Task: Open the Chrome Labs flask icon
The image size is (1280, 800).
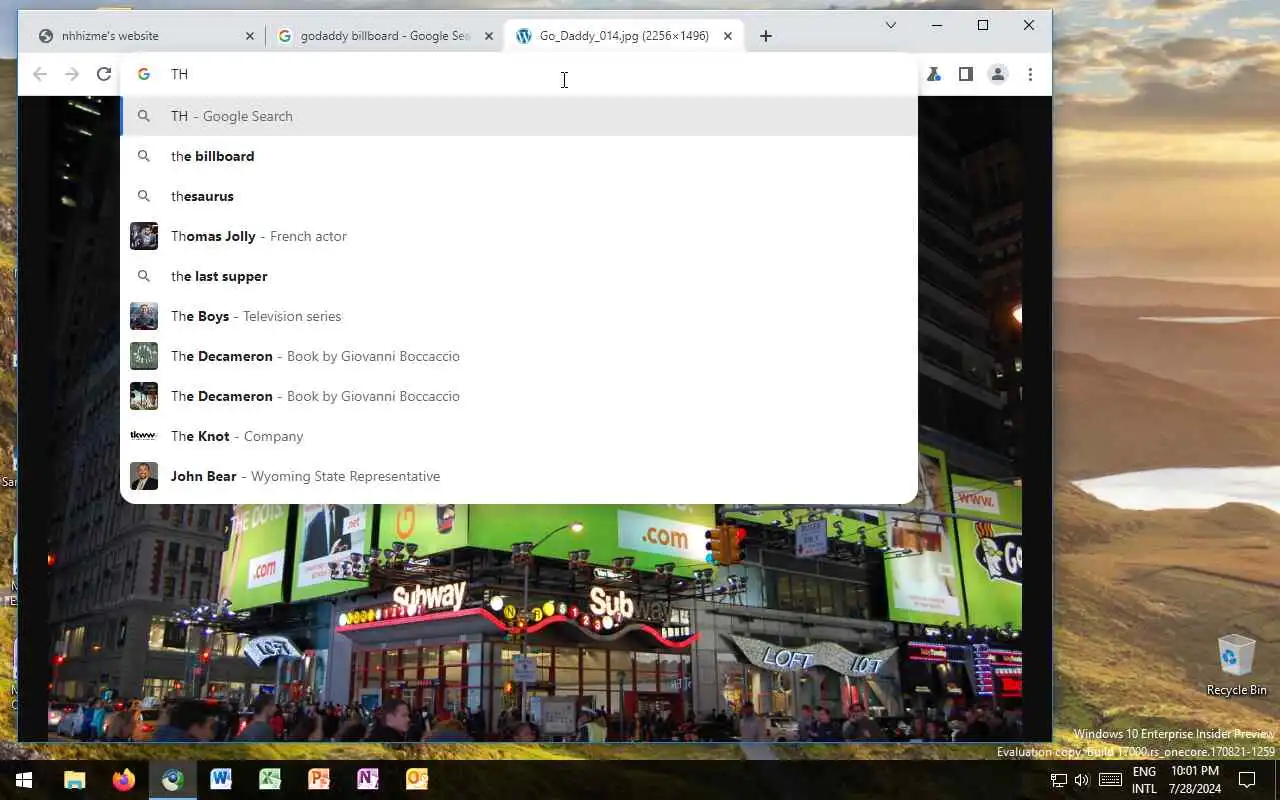Action: click(x=934, y=74)
